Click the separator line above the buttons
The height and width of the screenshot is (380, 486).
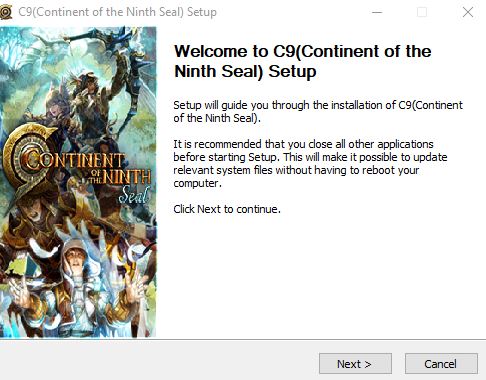point(243,340)
